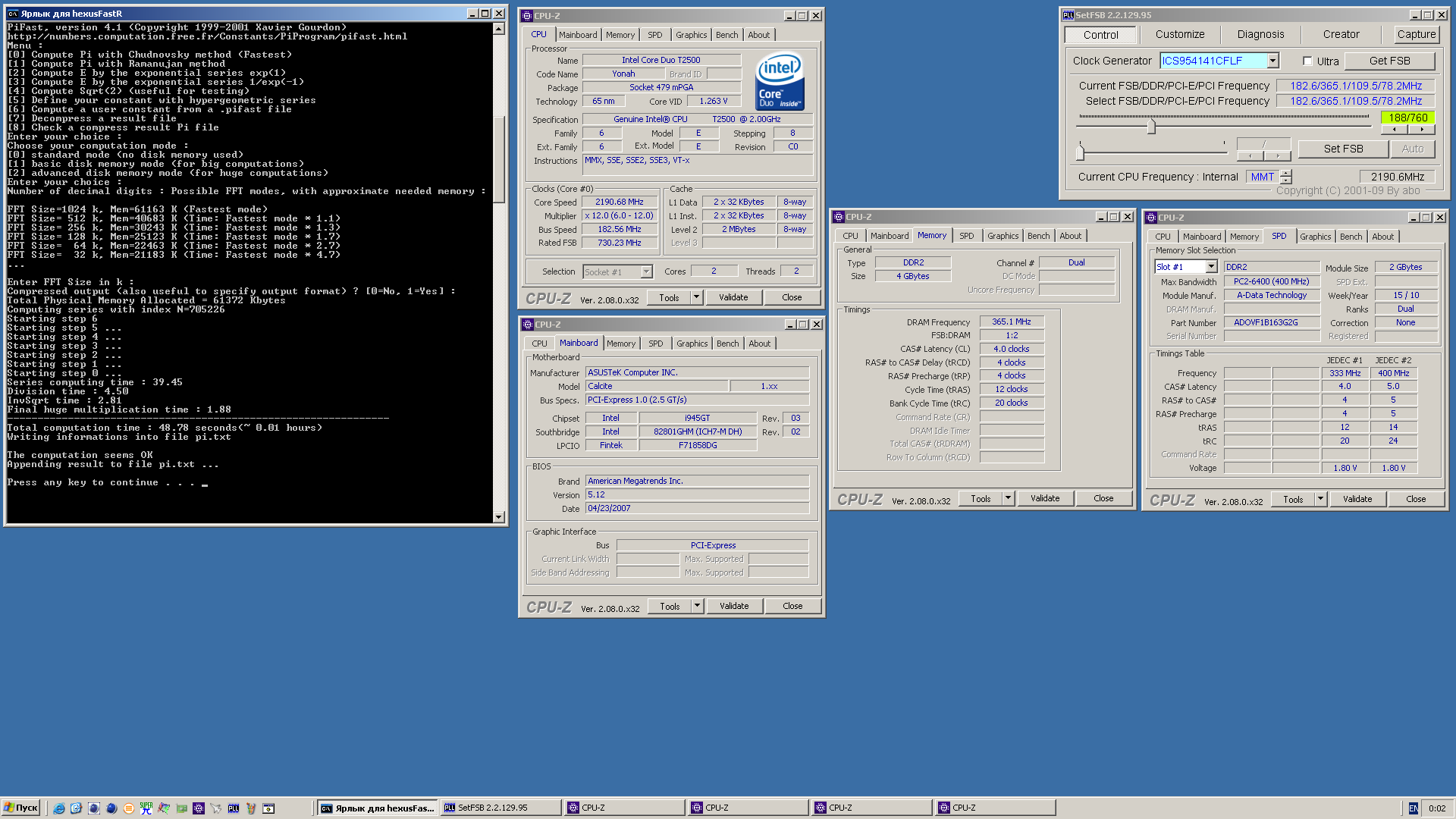
Task: Click language indicator EN in system tray
Action: pyautogui.click(x=1414, y=808)
